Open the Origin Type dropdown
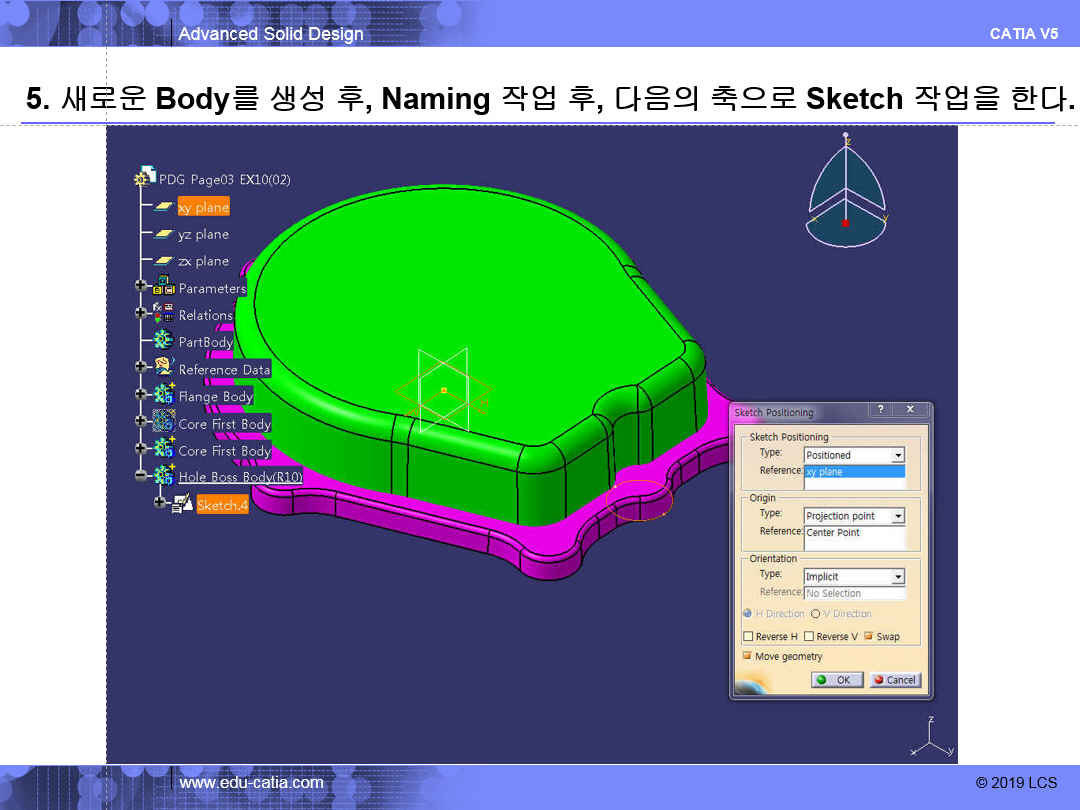Screen dimensions: 1080x810 [x=897, y=516]
